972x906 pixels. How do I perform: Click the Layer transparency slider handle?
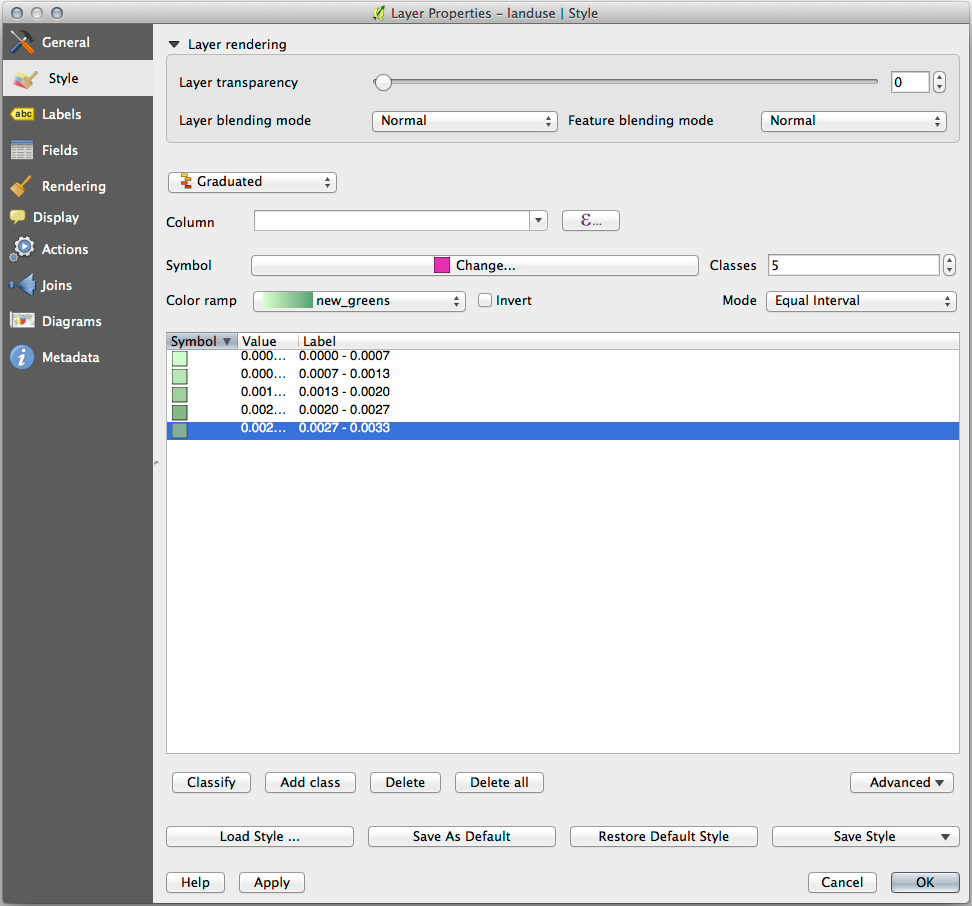tap(382, 82)
